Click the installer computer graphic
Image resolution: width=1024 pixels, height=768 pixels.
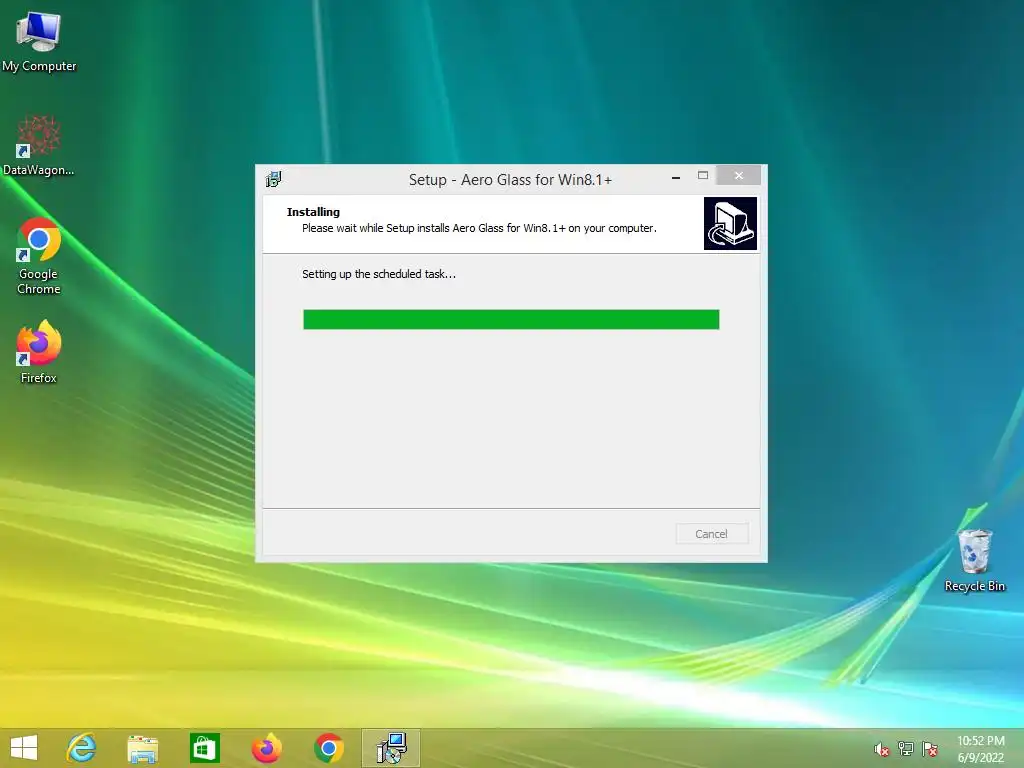pos(730,223)
